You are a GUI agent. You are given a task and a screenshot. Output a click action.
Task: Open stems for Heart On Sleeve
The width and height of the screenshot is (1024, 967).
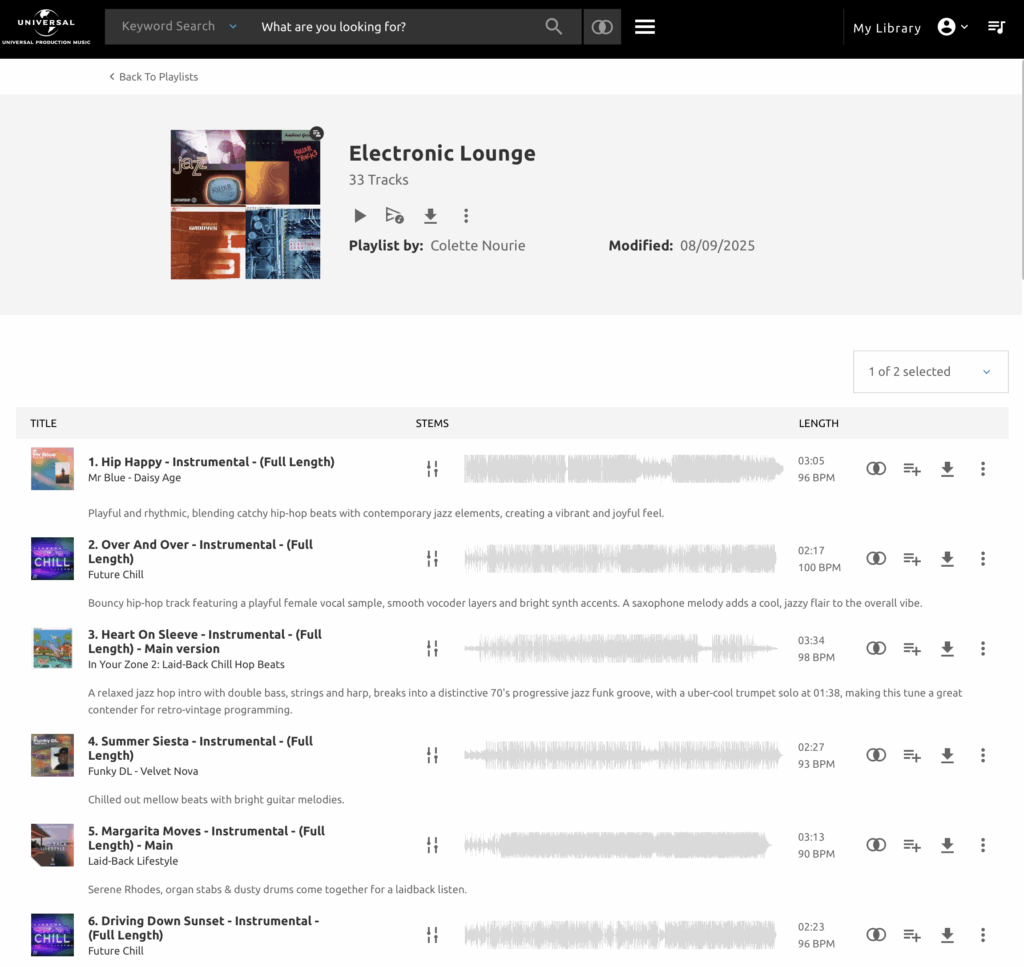432,648
